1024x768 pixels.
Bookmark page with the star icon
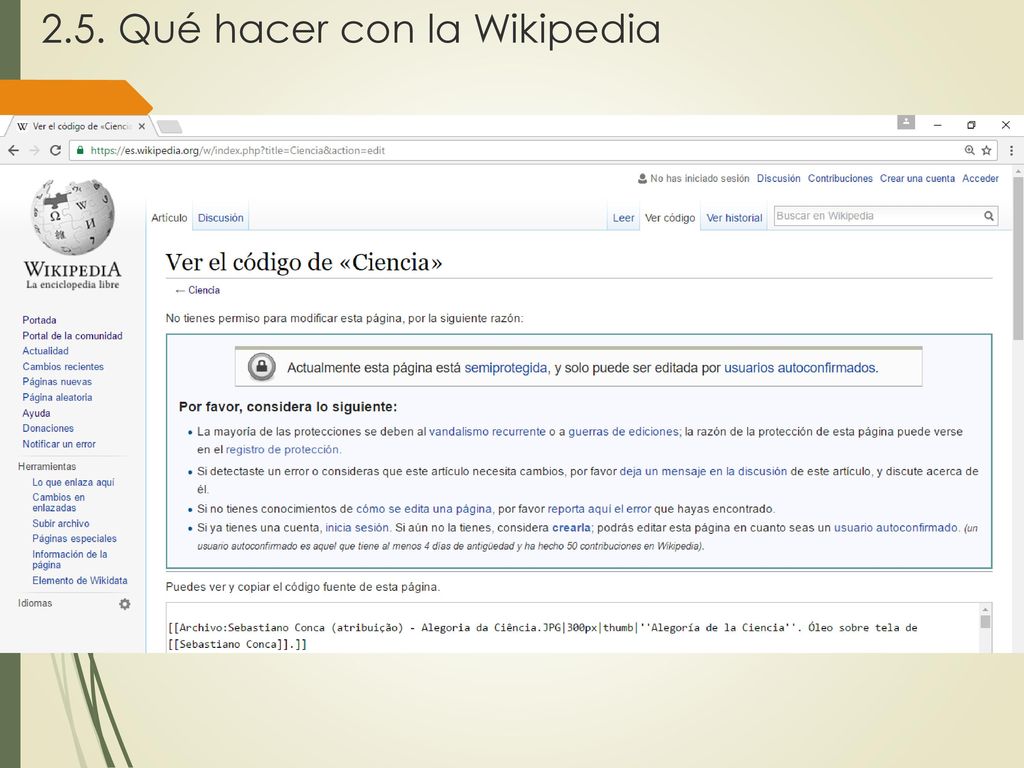(x=987, y=150)
